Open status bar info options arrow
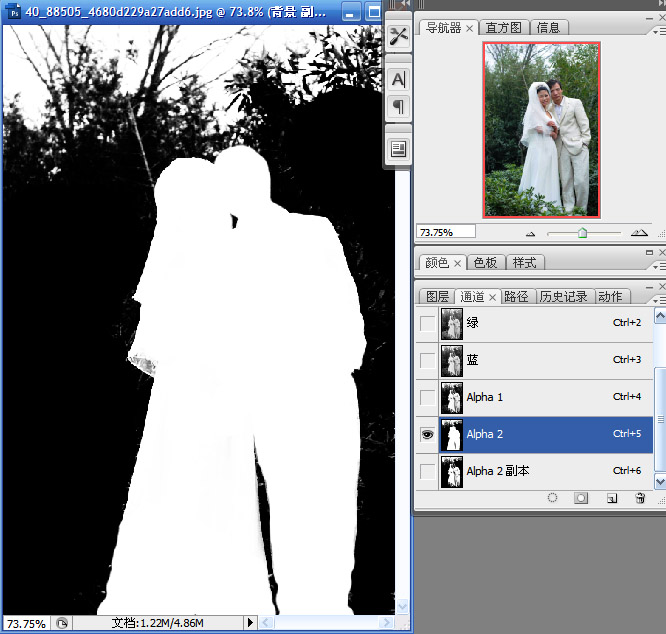666x634 pixels. 250,623
